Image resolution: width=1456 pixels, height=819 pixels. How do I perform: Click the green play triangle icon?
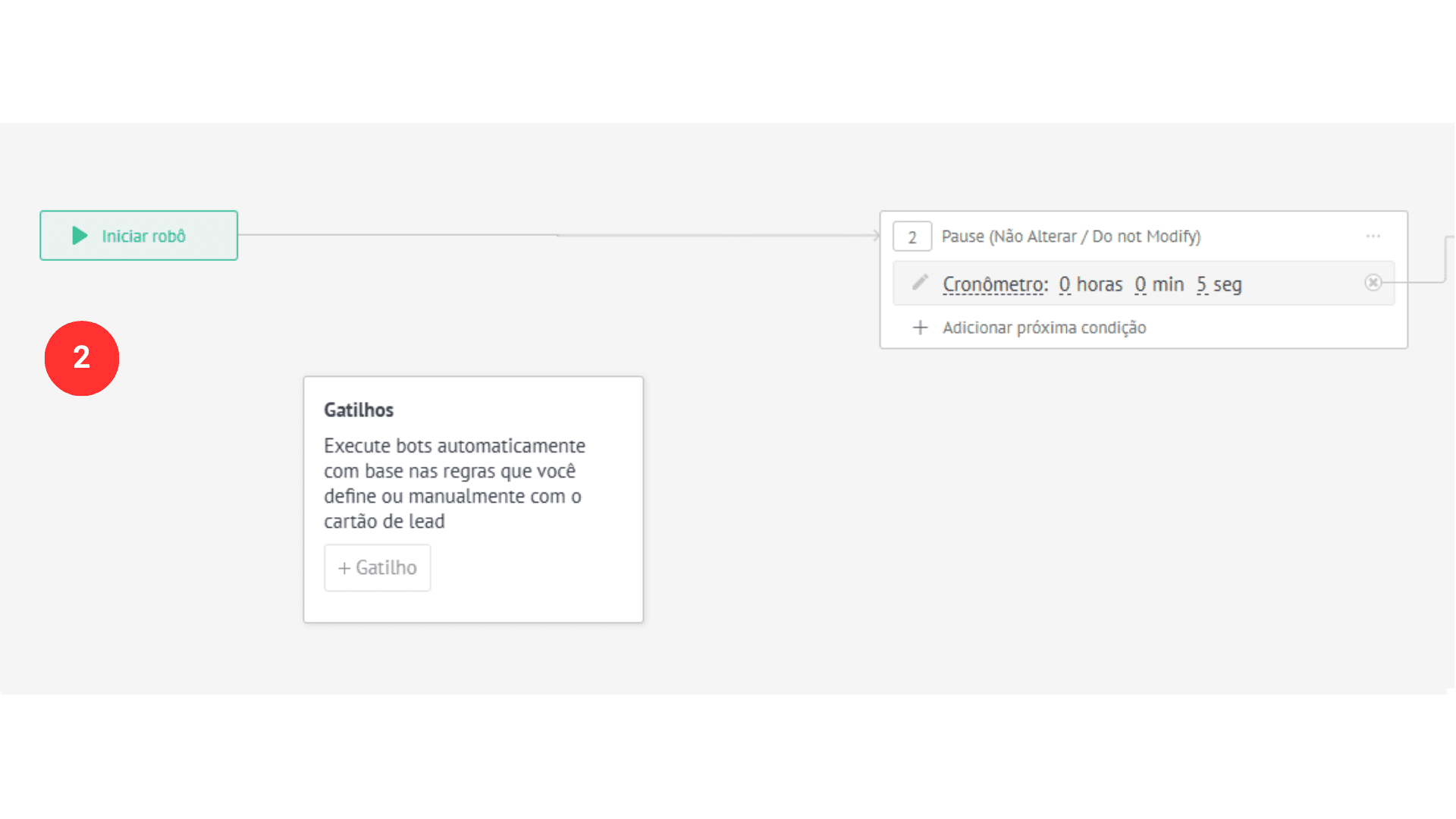click(x=80, y=236)
